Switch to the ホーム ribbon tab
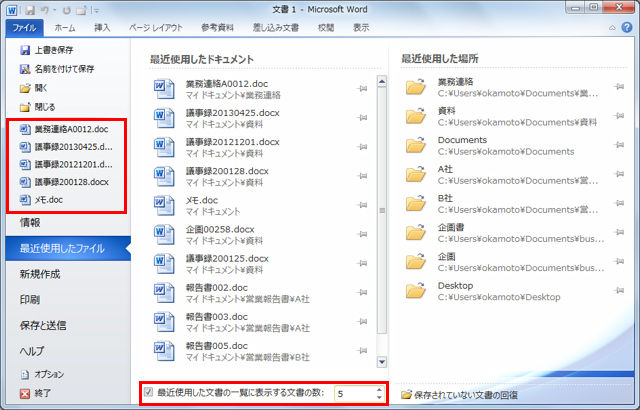The image size is (640, 410). point(64,28)
